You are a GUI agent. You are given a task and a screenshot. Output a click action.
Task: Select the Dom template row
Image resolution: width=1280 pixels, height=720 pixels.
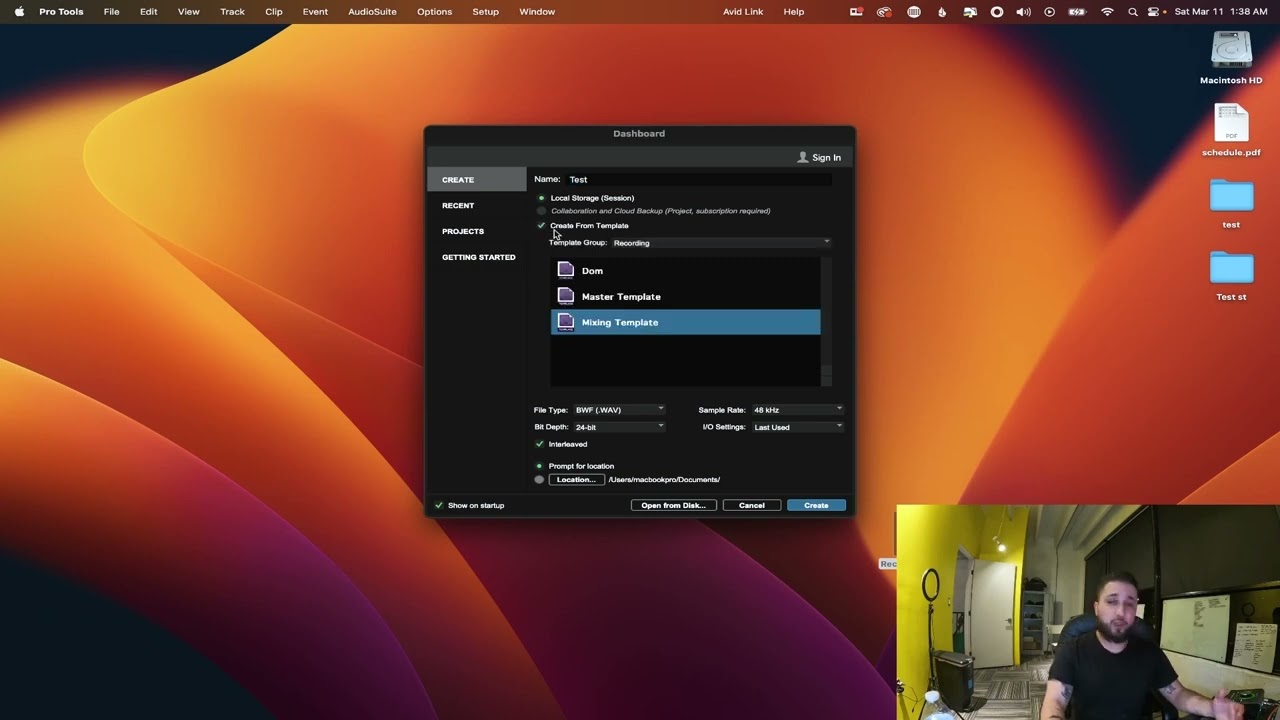click(x=685, y=270)
